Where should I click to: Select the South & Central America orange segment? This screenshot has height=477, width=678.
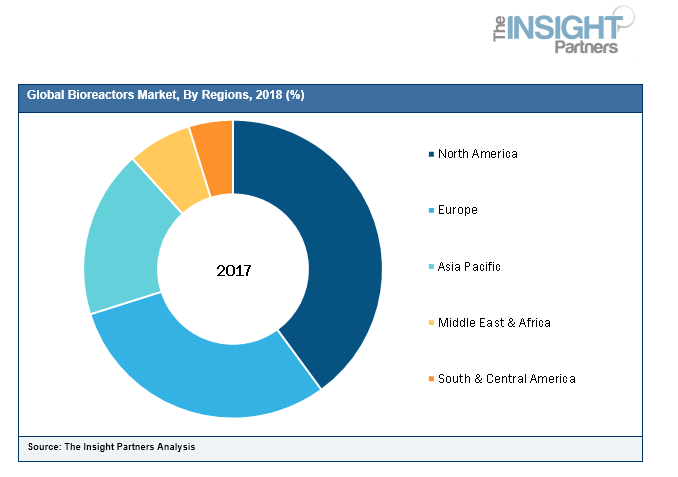[x=216, y=158]
